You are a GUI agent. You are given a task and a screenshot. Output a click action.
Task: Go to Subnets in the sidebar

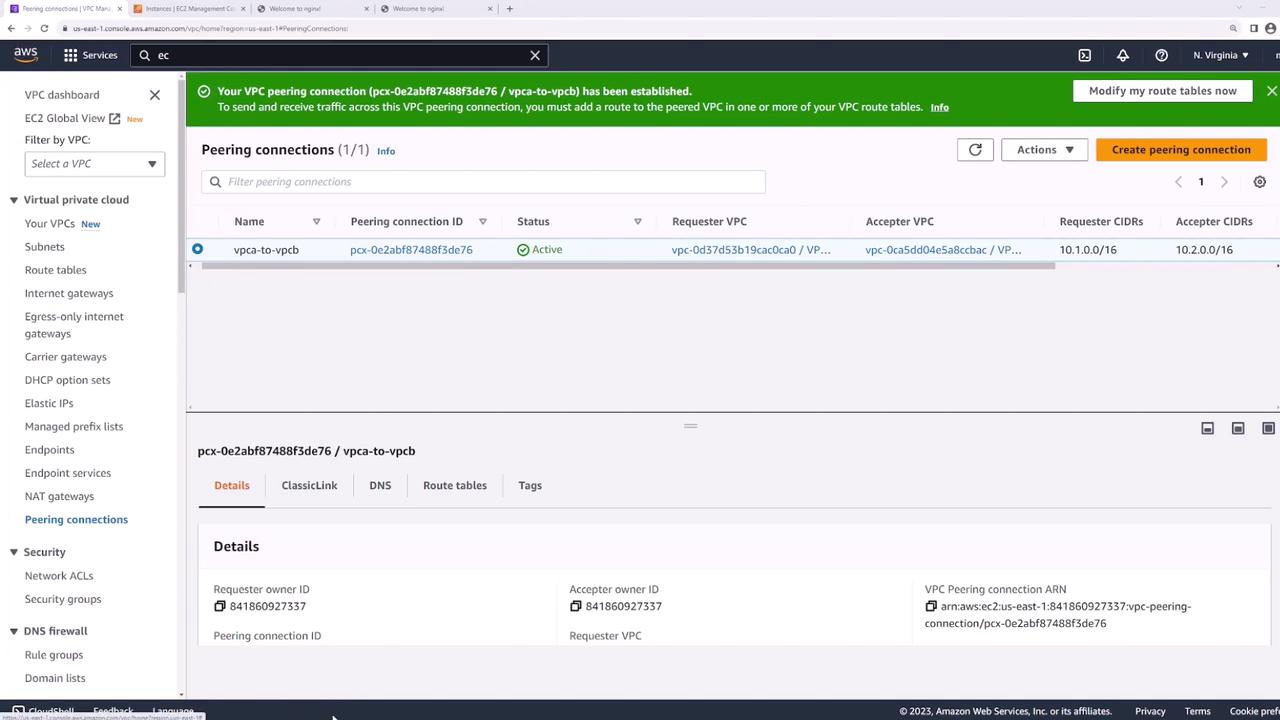pos(45,247)
